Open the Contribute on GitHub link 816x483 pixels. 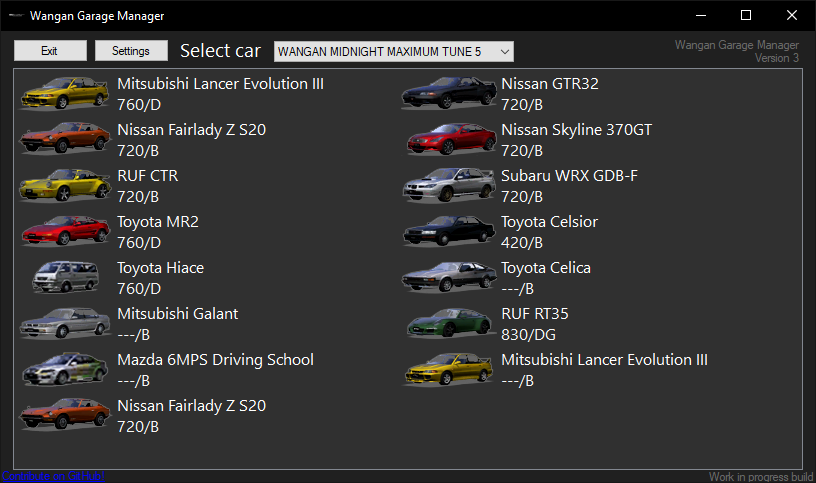click(54, 476)
